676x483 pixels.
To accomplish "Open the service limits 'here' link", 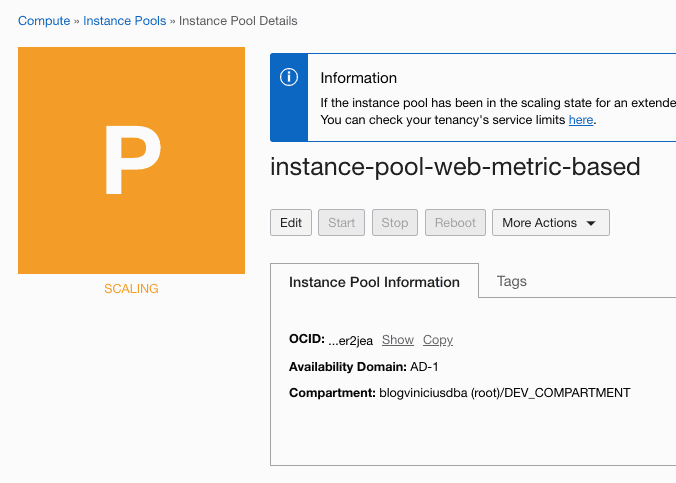I will [x=581, y=120].
